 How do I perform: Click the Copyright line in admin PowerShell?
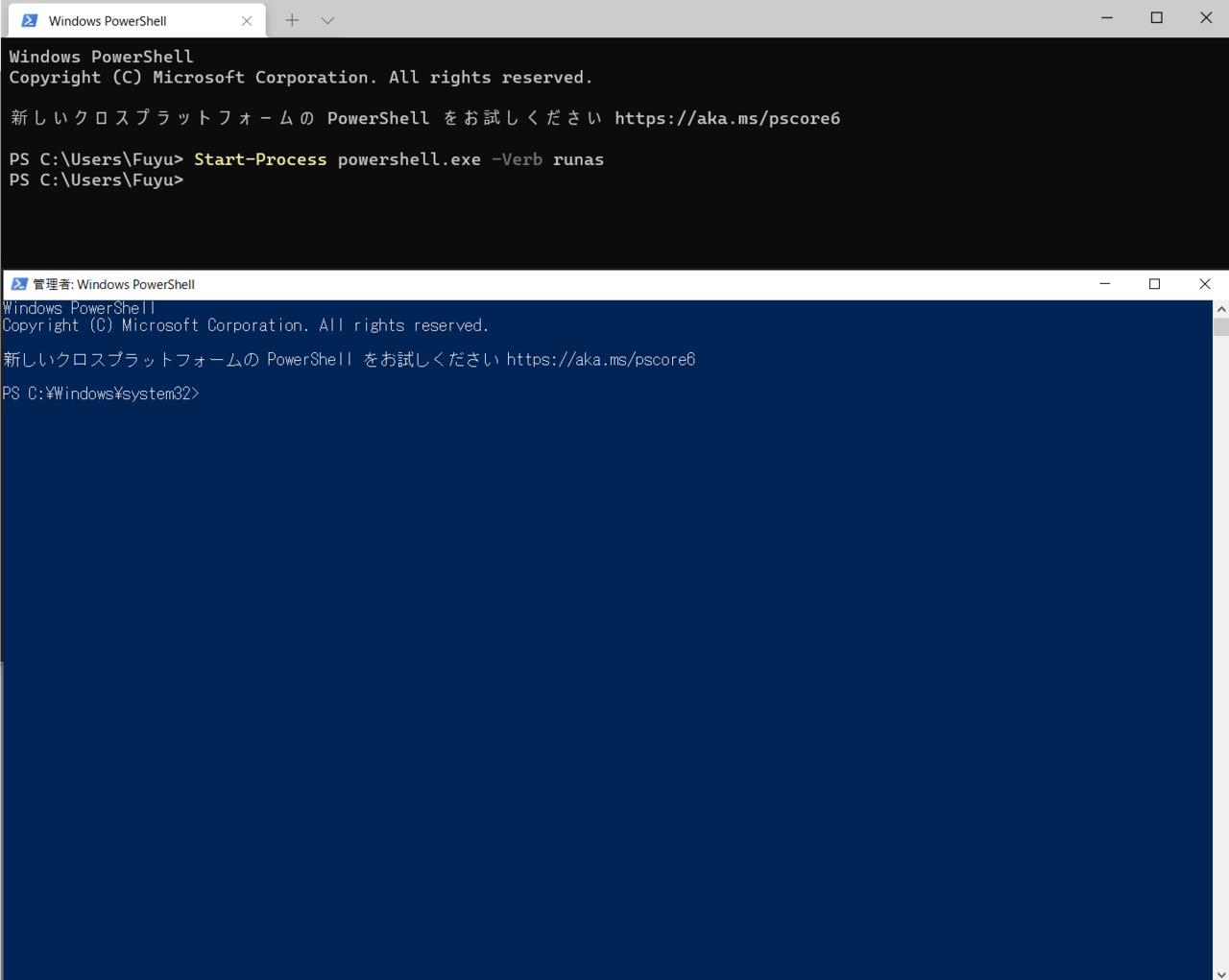[x=246, y=325]
